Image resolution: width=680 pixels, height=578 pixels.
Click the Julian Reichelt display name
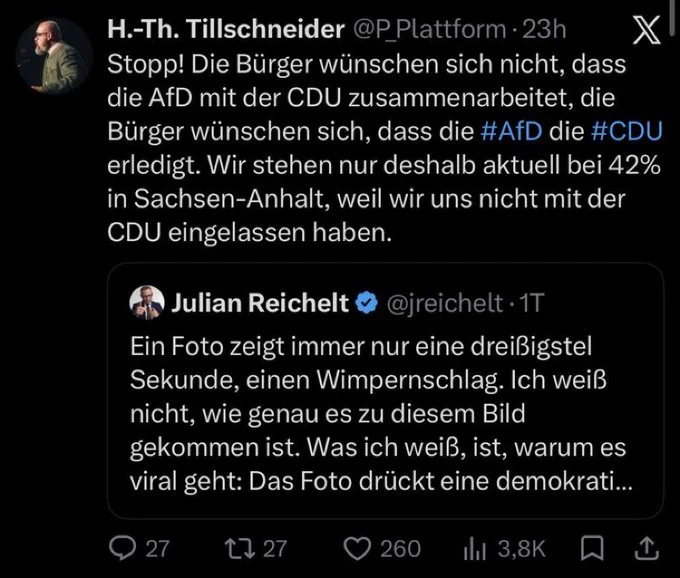click(x=260, y=302)
